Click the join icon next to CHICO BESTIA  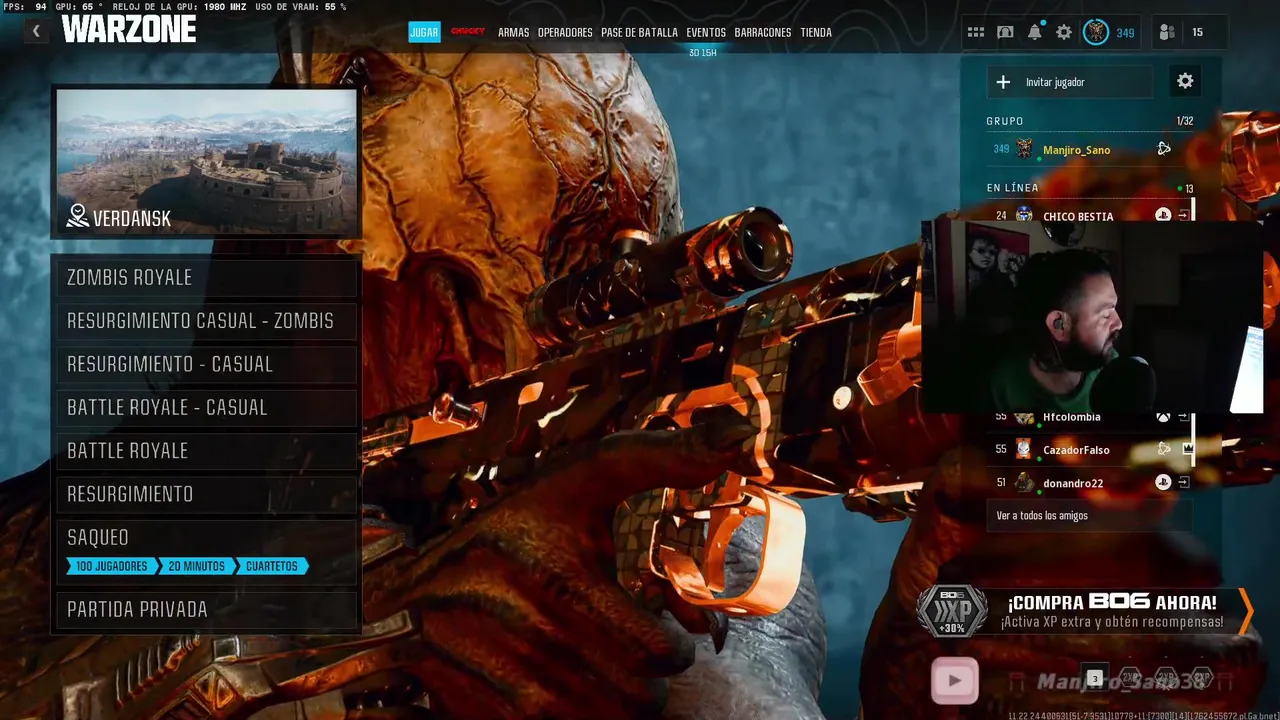(1184, 216)
